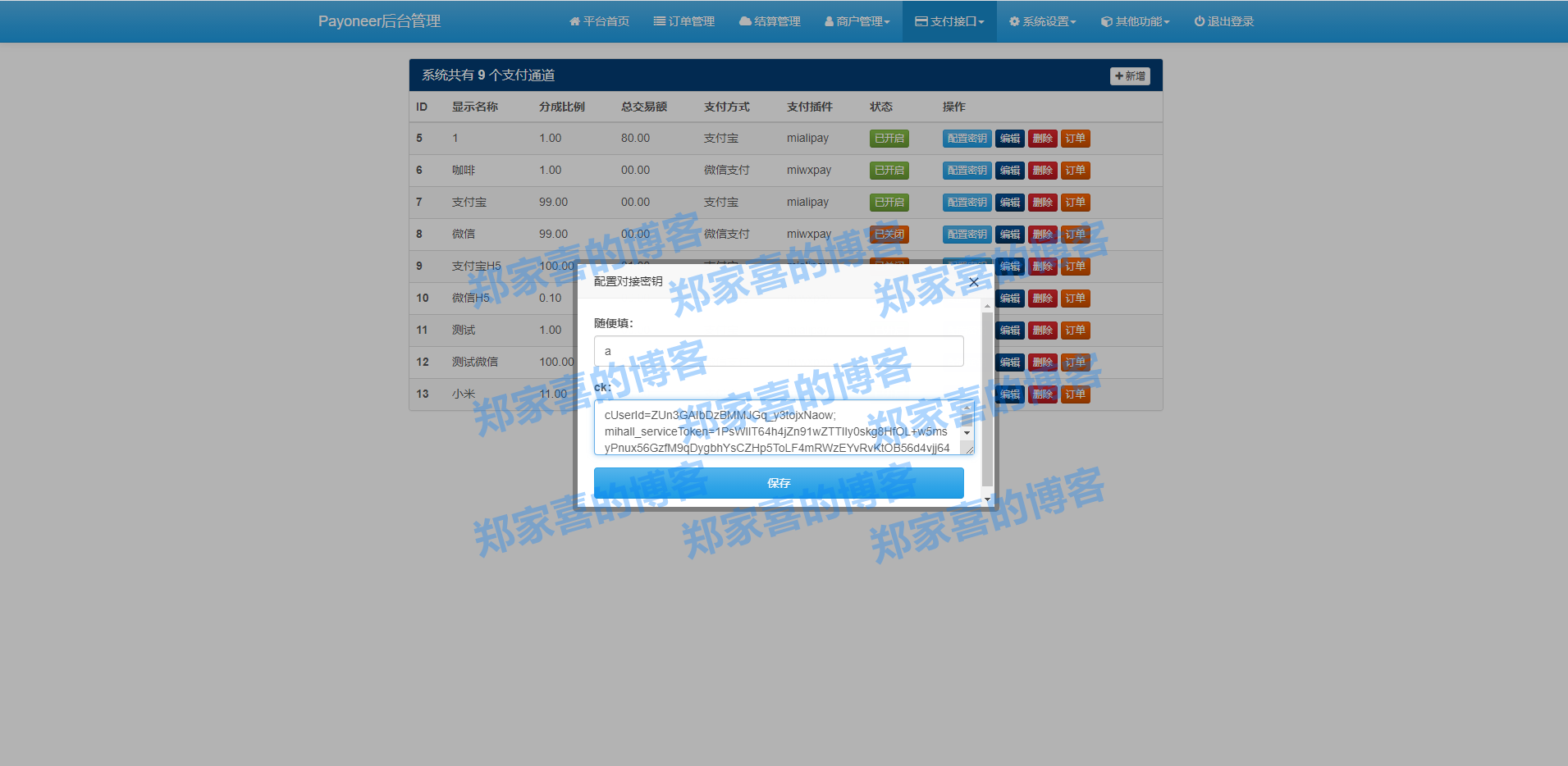
Task: Click 配置密钥 for channel ID 5
Action: 967,139
